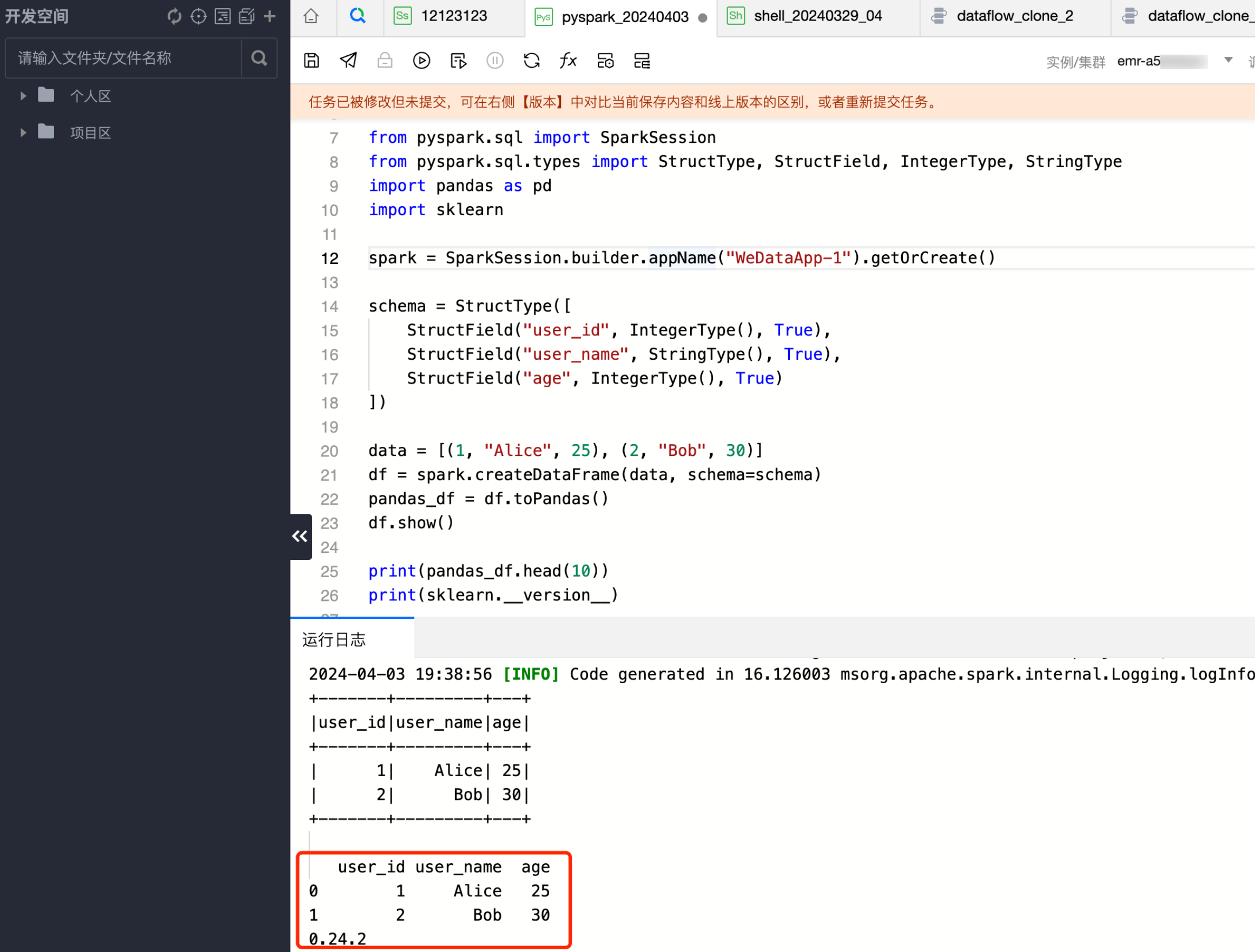The height and width of the screenshot is (952, 1255).
Task: Click the run-selected-lines icon
Action: click(458, 61)
